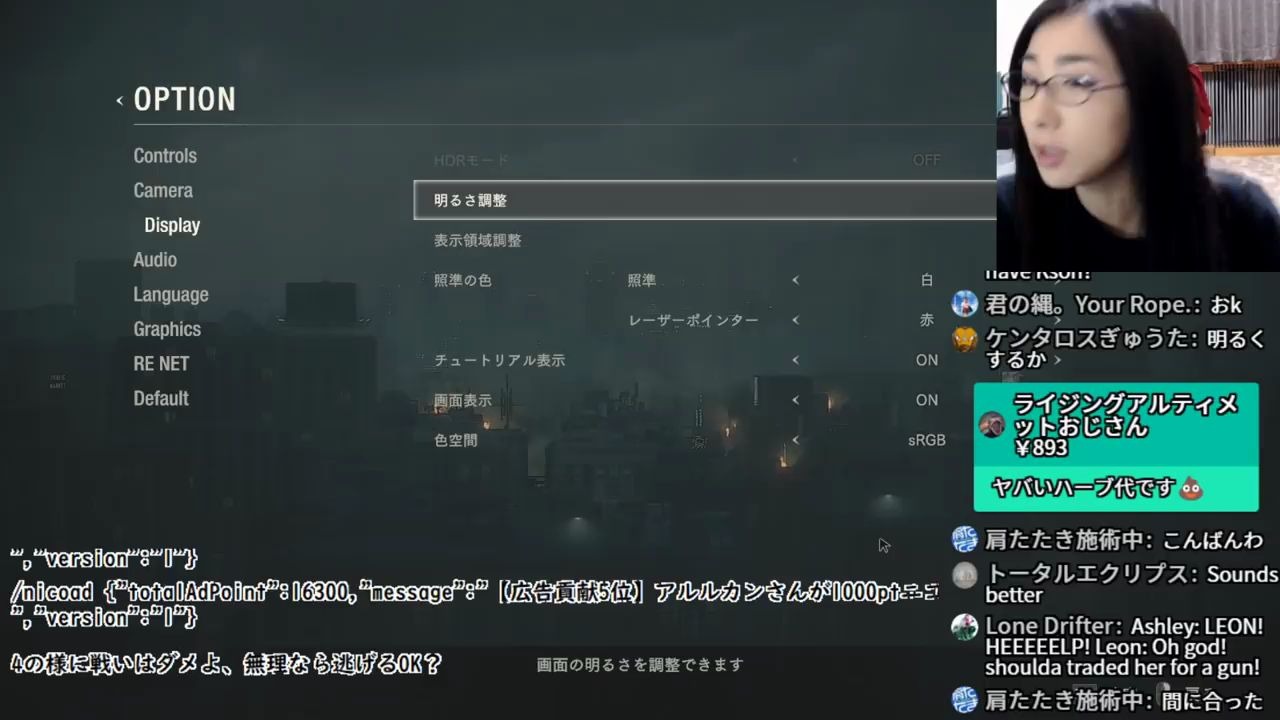
Task: Click the 肩たたき施術中 間に合った message avatar
Action: (x=964, y=699)
